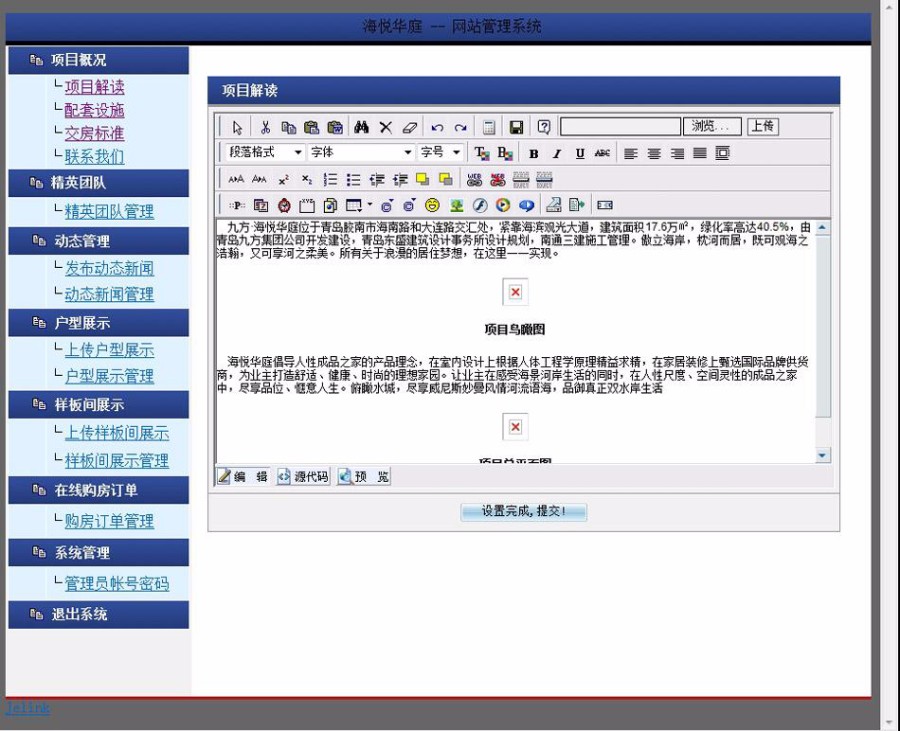Click the blue speech bubble icon
This screenshot has width=900, height=731.
click(x=526, y=205)
